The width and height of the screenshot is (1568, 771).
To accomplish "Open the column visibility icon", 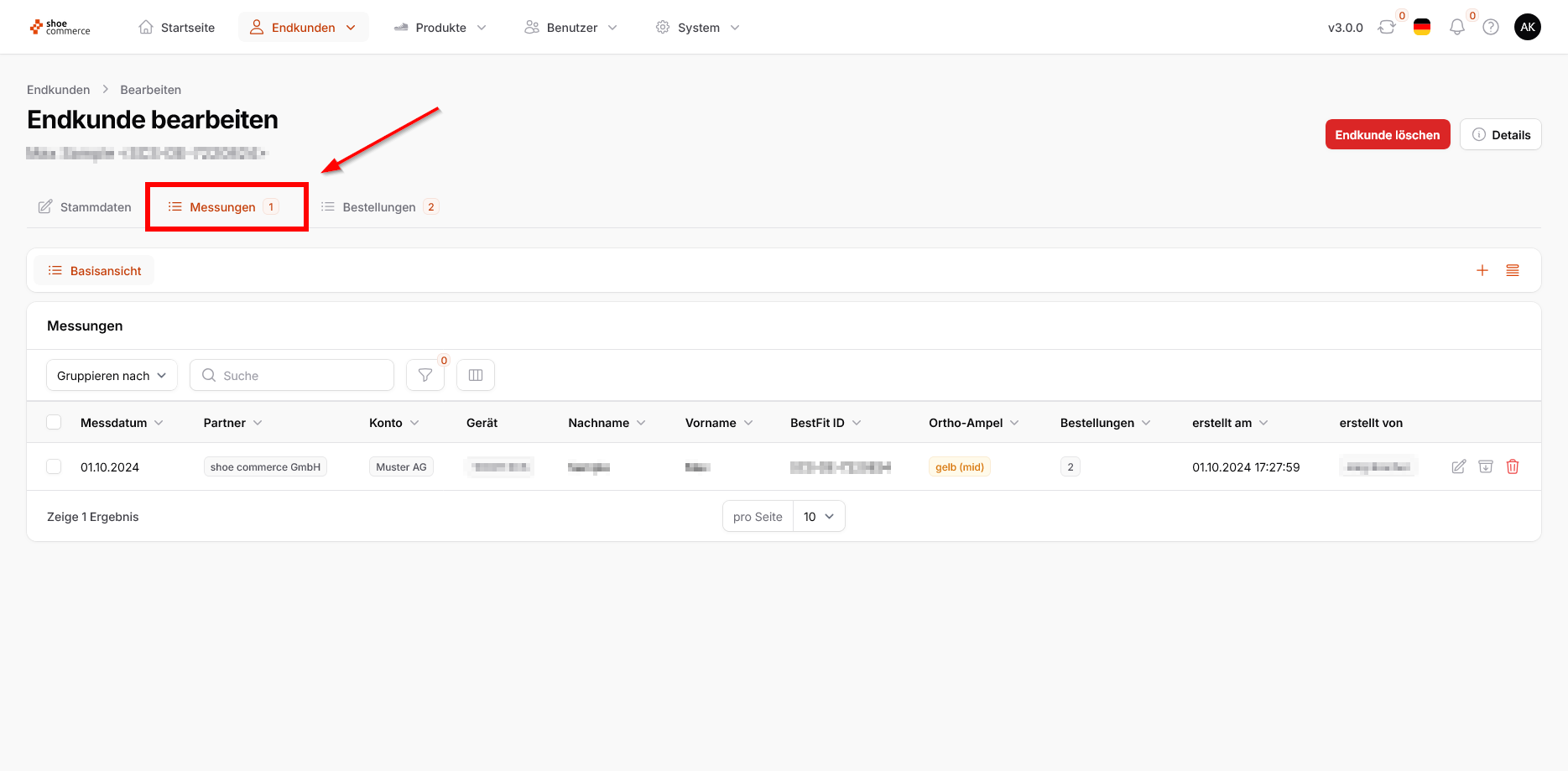I will click(476, 375).
